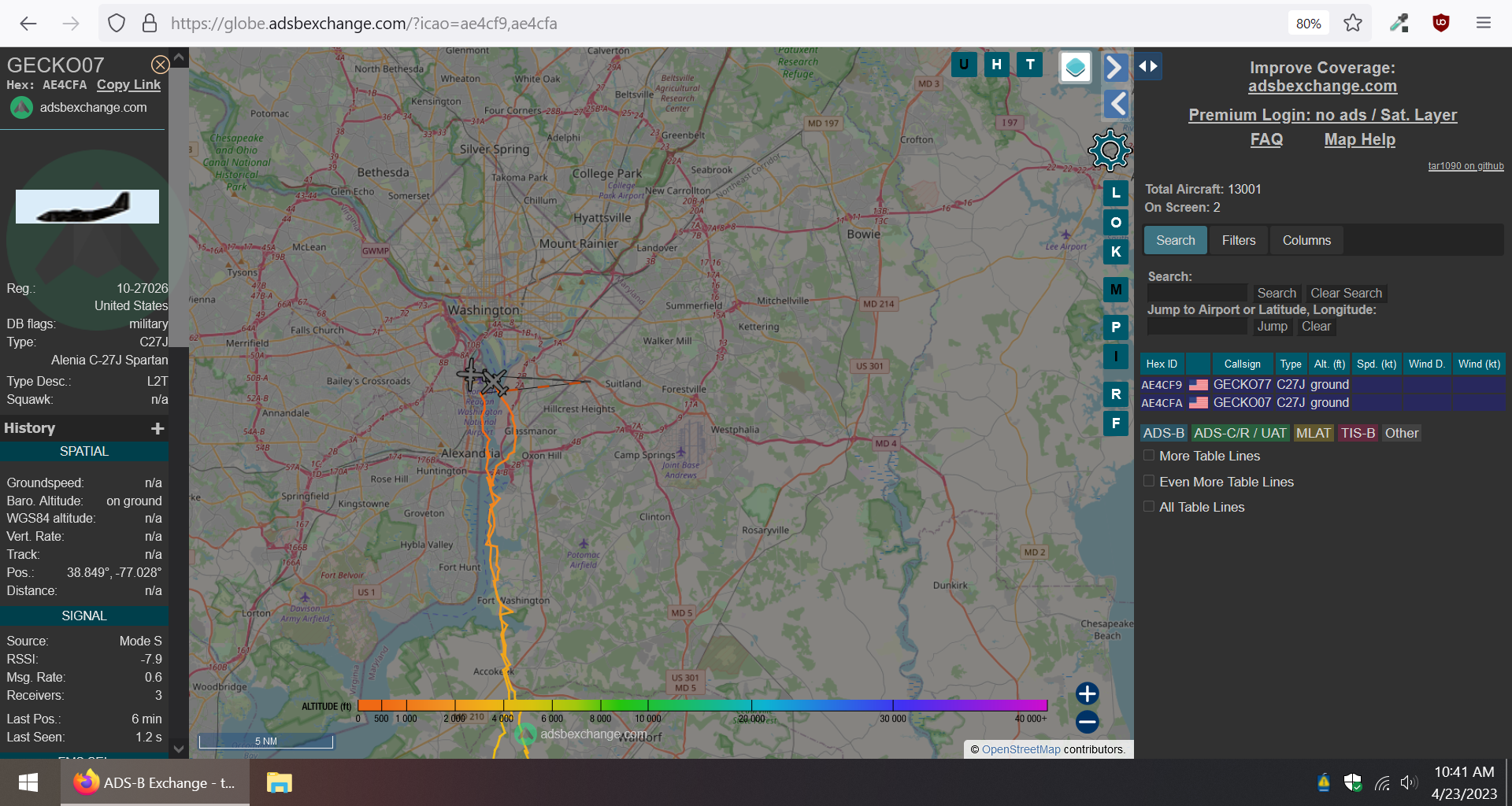
Task: Click the Clear button beside Jump
Action: 1316,327
